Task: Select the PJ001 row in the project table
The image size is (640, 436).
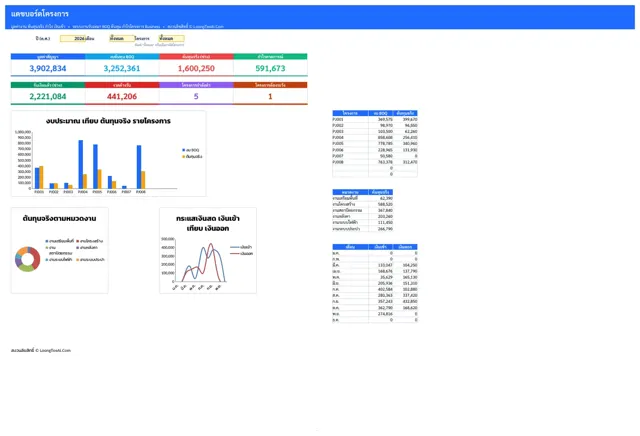Action: 375,120
